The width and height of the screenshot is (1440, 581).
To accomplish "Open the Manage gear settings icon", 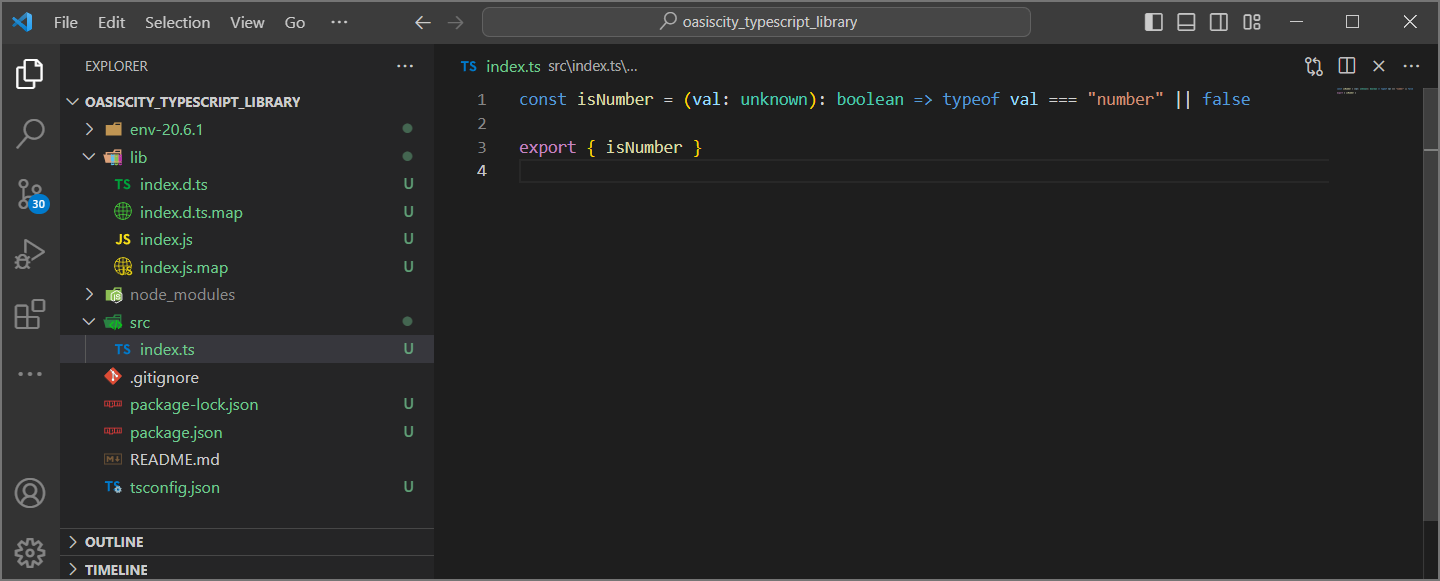I will tap(30, 552).
